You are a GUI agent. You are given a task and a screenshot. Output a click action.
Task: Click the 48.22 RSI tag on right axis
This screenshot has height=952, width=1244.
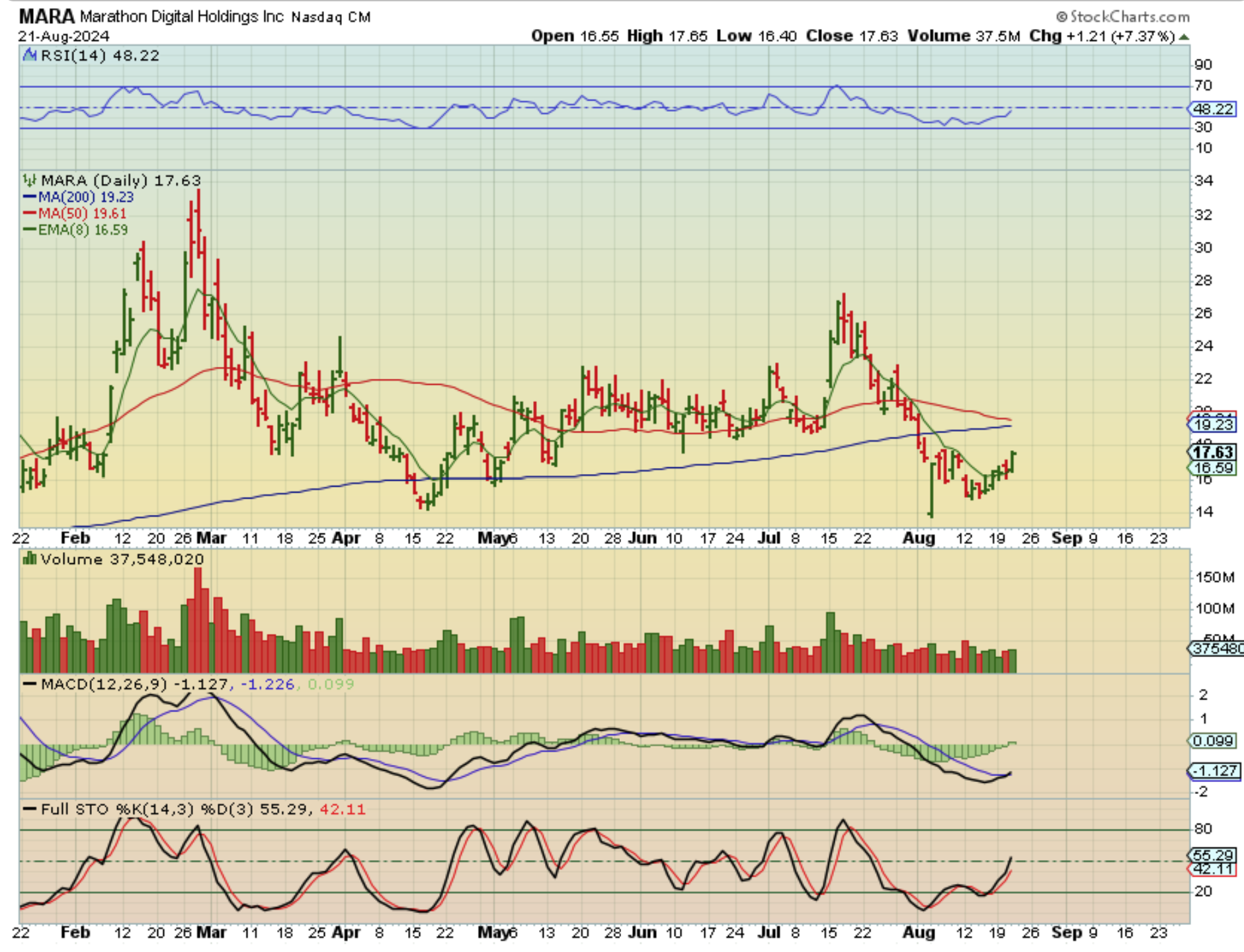(x=1212, y=109)
